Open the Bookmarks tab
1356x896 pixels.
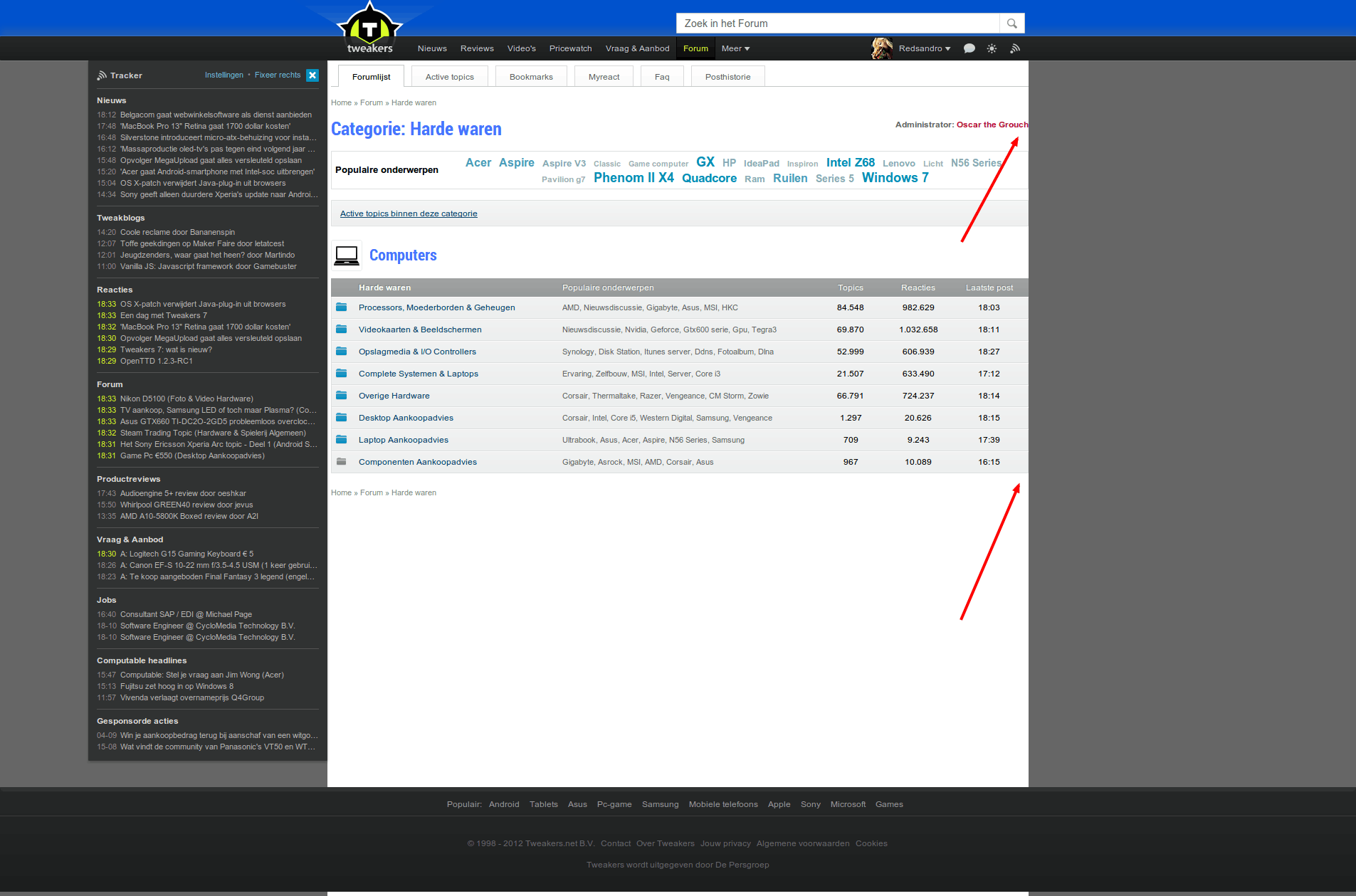531,77
